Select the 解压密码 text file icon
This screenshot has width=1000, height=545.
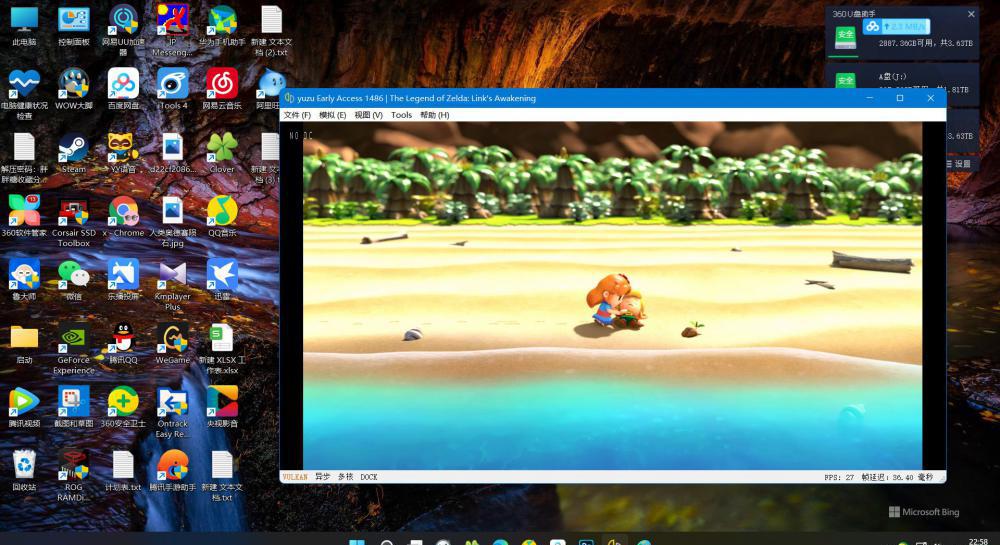(24, 157)
